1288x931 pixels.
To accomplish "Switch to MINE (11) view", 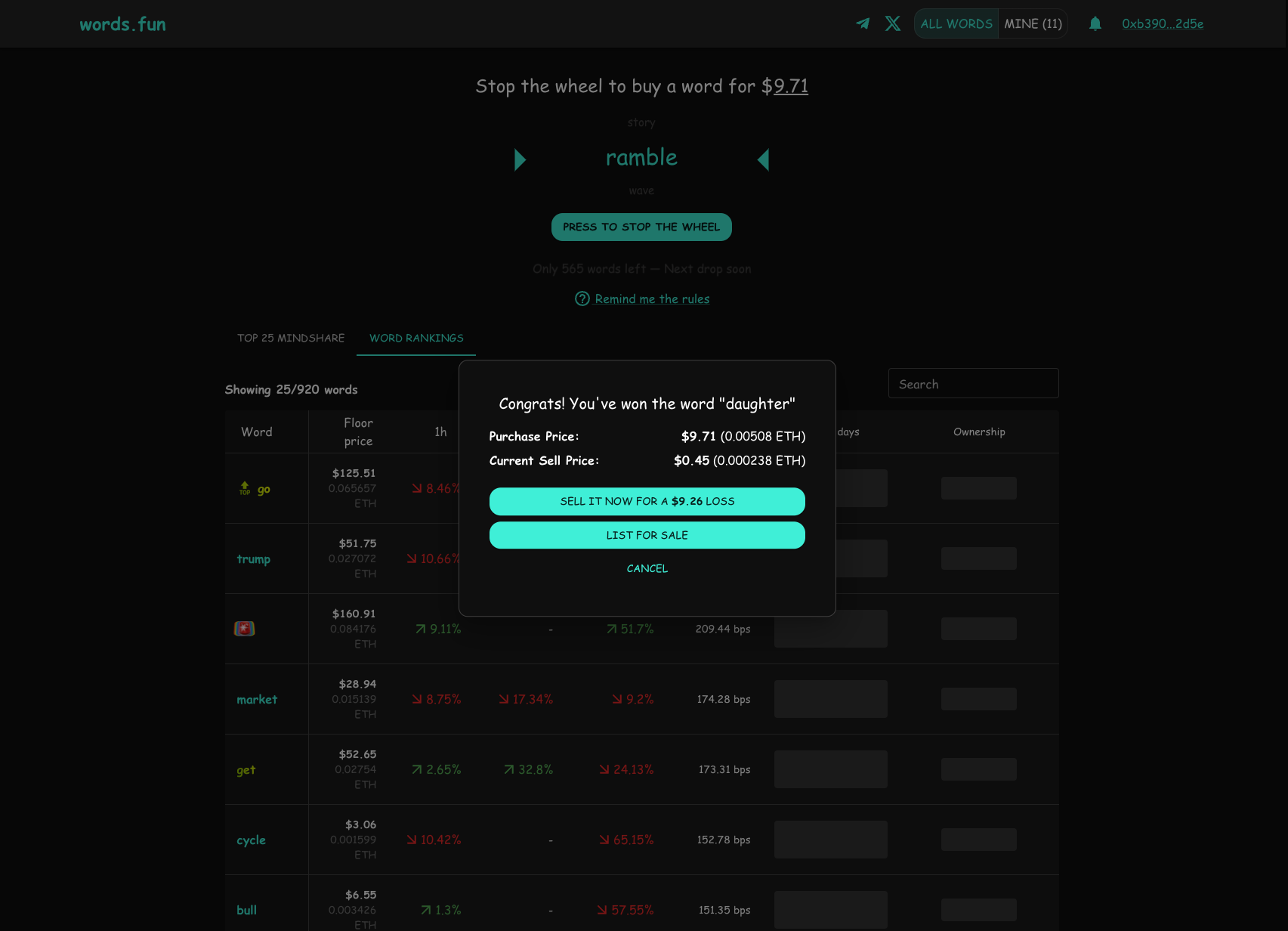I will coord(1033,23).
